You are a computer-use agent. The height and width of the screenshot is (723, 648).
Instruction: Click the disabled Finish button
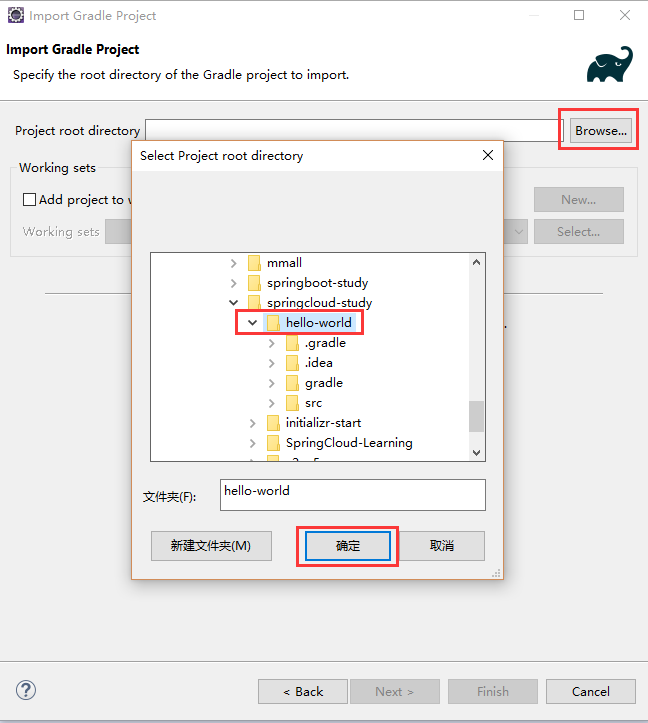pos(493,692)
